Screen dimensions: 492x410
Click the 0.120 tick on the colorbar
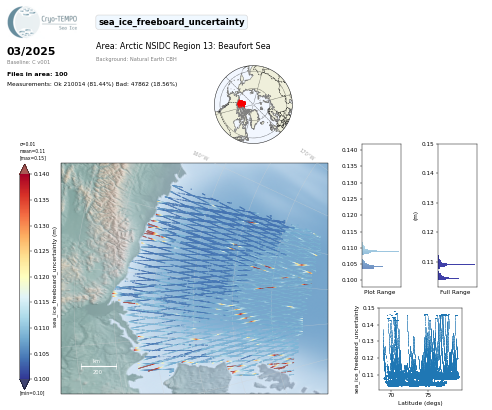[x=41, y=277]
